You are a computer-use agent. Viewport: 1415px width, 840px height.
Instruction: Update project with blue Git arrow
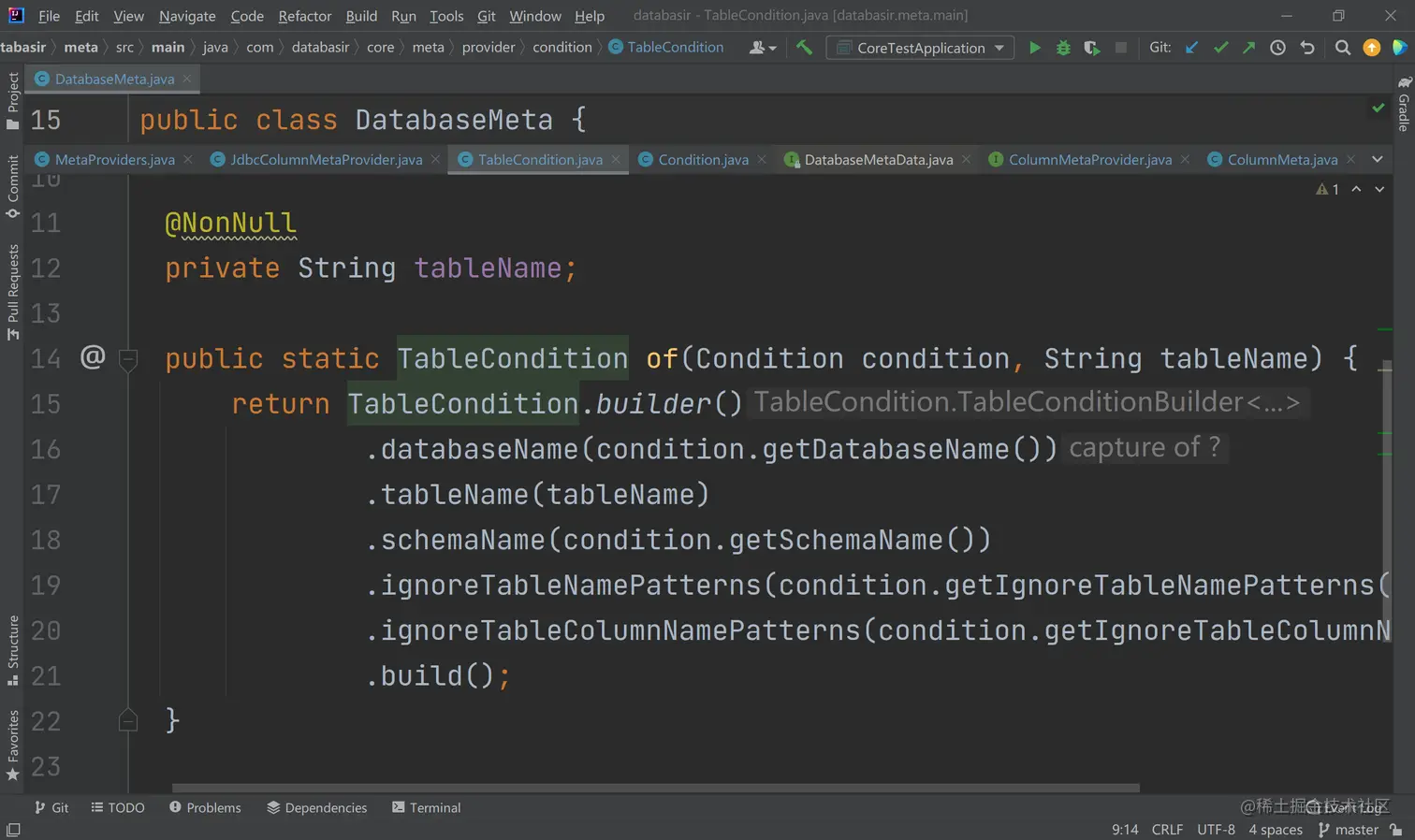tap(1191, 48)
